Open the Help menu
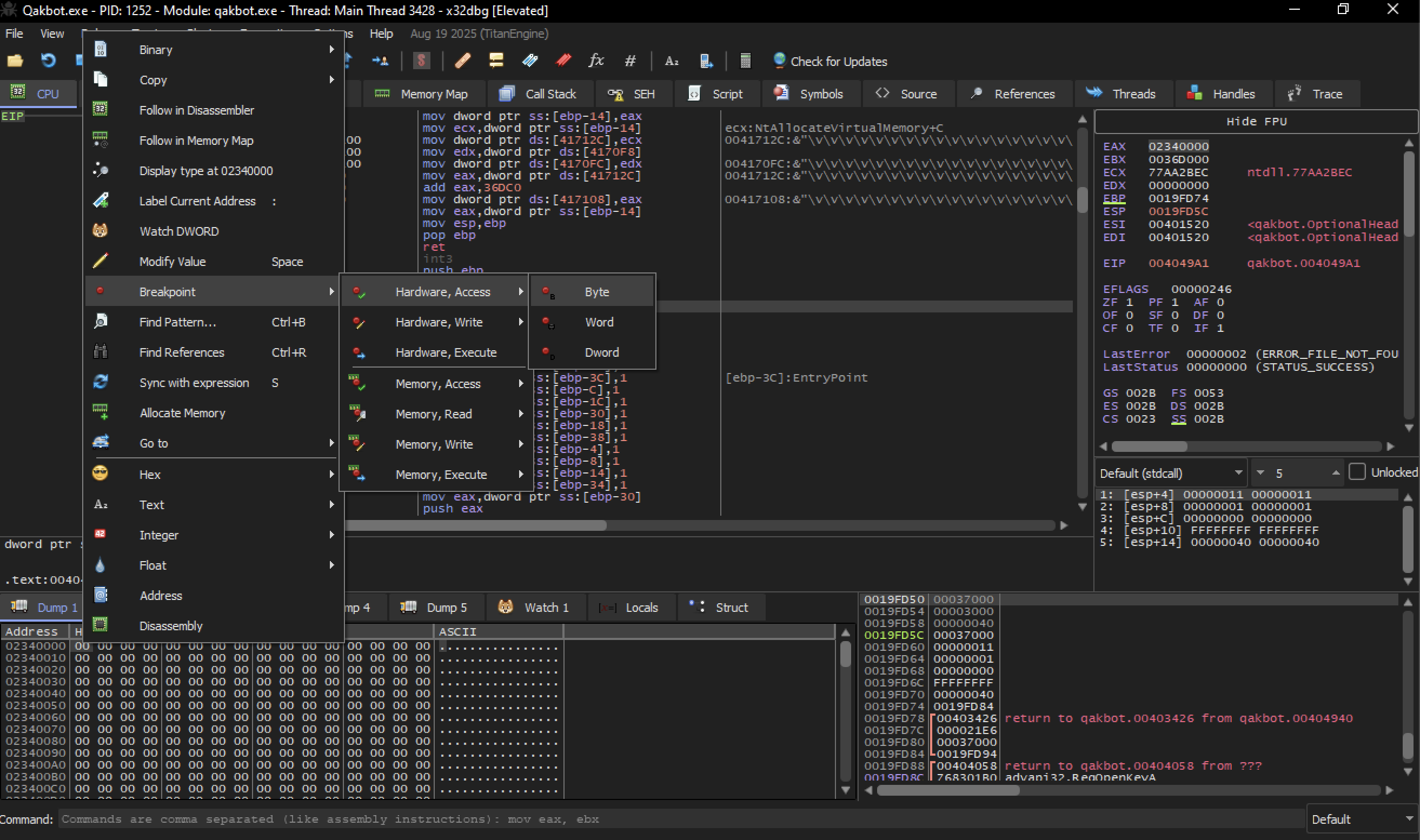 pos(381,34)
